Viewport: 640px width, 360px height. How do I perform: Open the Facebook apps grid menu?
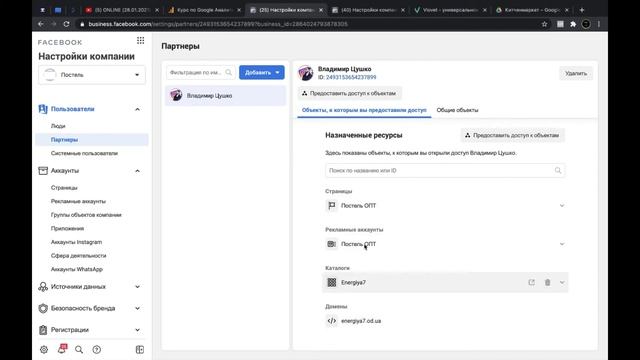[x=140, y=40]
